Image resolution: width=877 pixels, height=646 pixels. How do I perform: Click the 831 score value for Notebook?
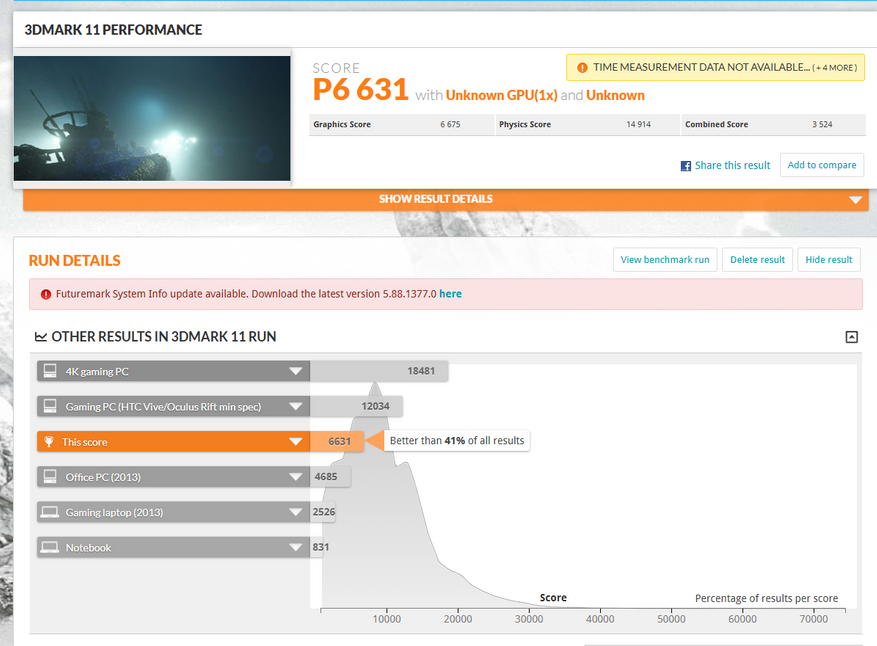point(320,547)
